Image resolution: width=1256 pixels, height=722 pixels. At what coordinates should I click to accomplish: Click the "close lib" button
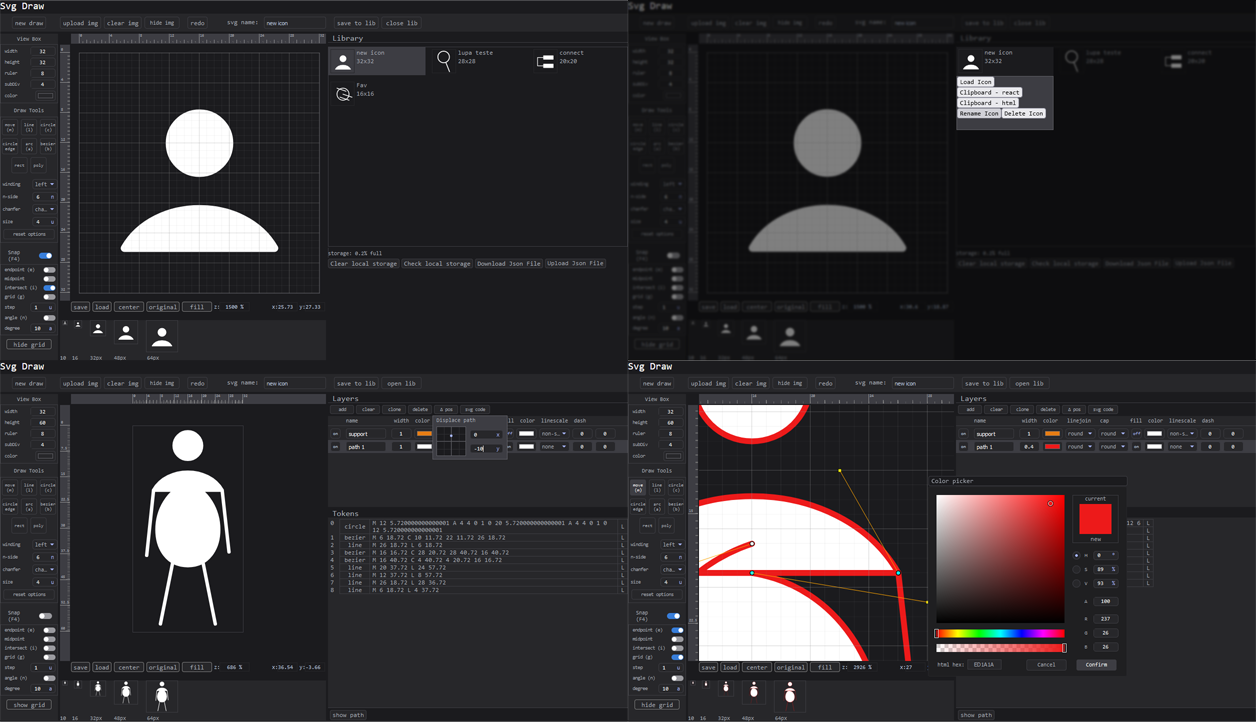(x=402, y=23)
